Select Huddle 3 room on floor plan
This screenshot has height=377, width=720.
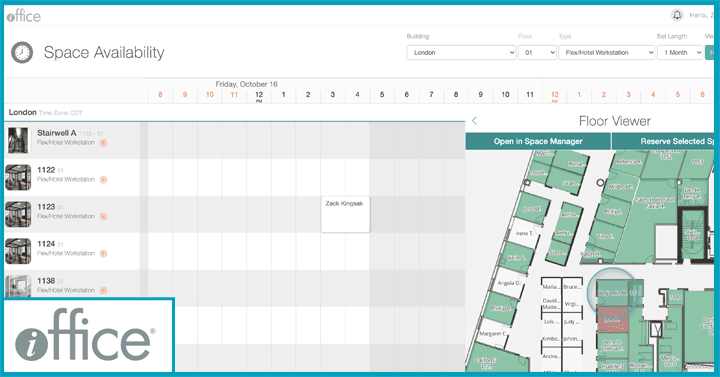coord(612,366)
